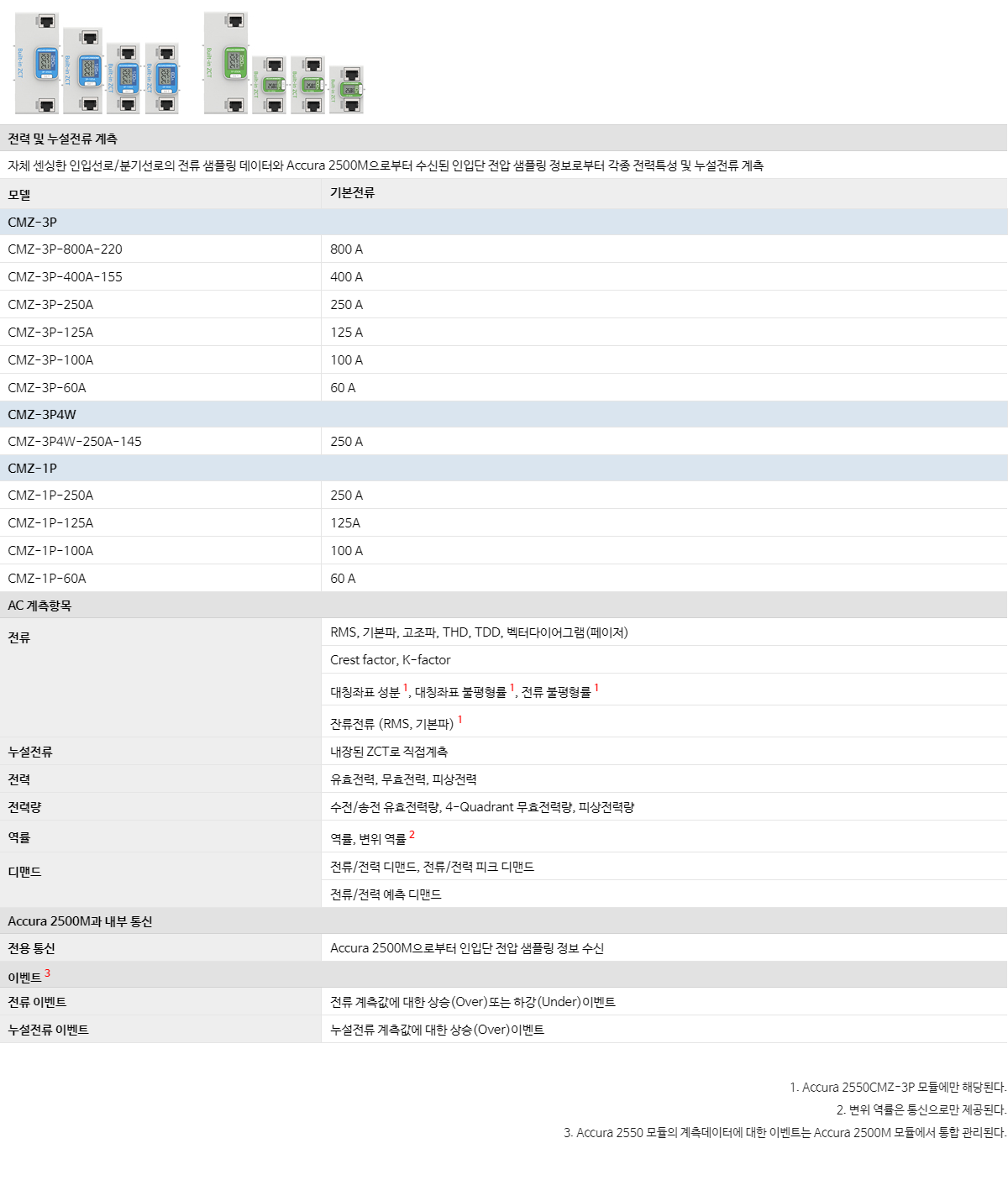Viewport: 1008px width, 1201px height.
Task: Click footnote 2 '변위 역률은 통신으로만 제공된다'
Action: [921, 1110]
